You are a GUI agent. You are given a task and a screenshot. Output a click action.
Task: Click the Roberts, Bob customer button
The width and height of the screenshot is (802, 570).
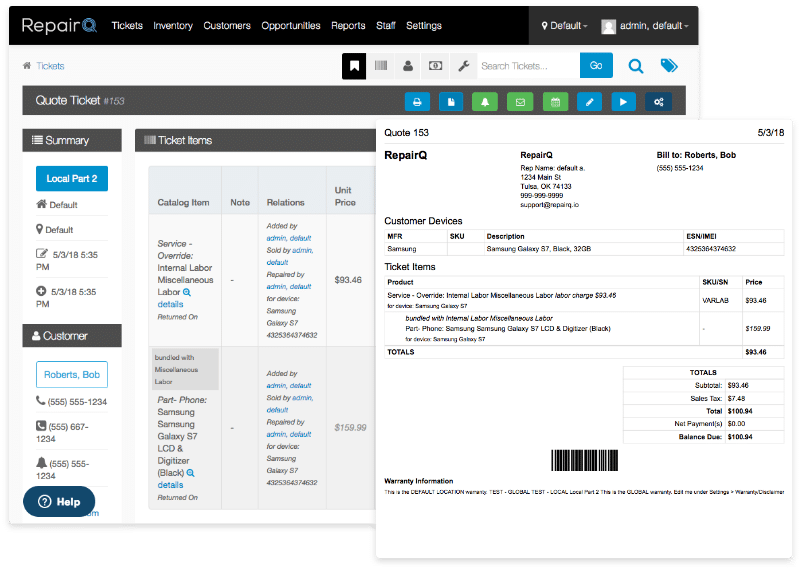coord(72,375)
